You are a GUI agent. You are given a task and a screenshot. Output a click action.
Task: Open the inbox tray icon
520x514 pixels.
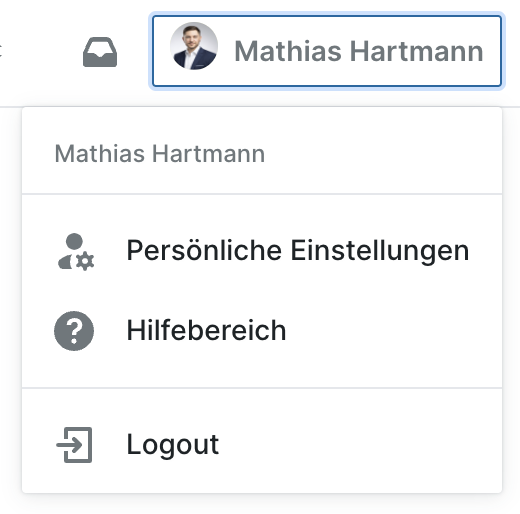(100, 52)
